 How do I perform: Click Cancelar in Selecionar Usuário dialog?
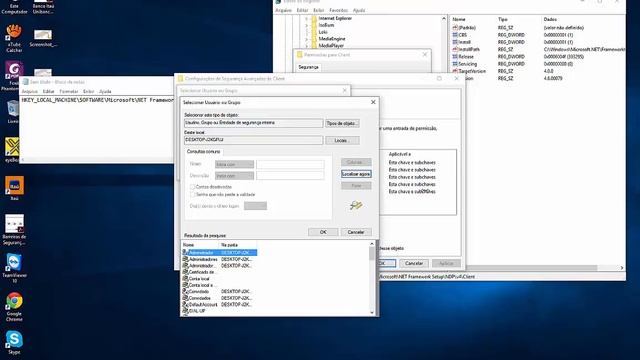[356, 232]
